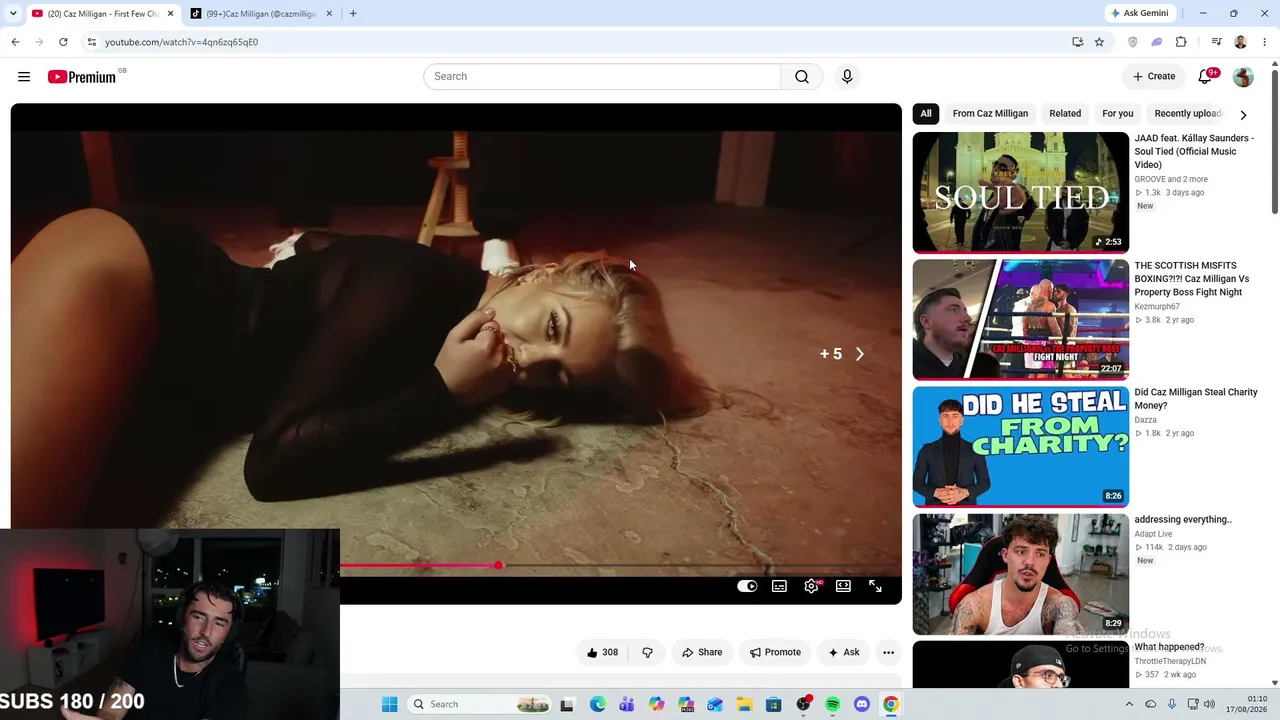Toggle subtitles/closed captions on player
The width and height of the screenshot is (1280, 720).
(779, 586)
